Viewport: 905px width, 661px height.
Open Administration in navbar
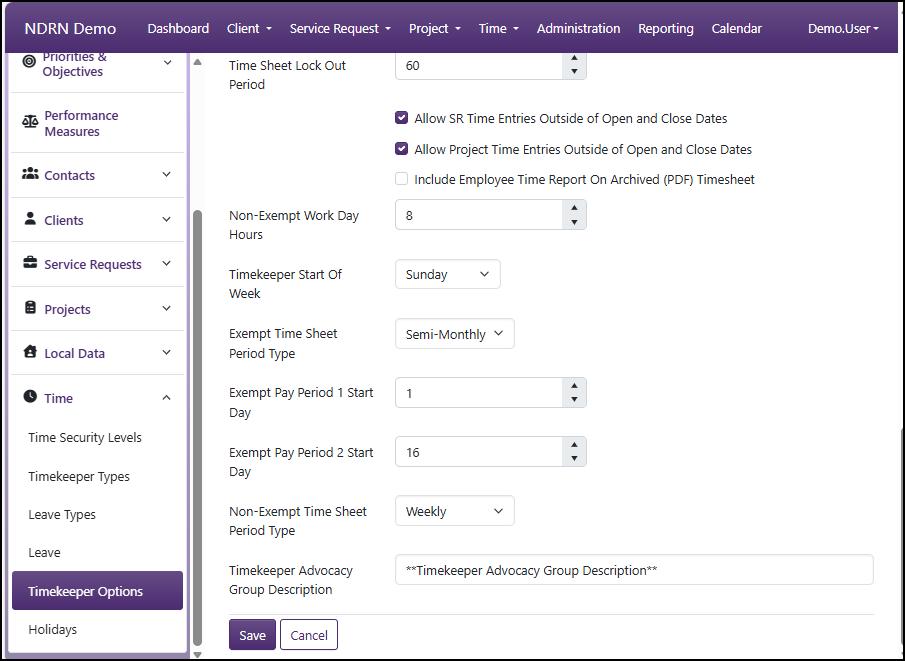[578, 28]
